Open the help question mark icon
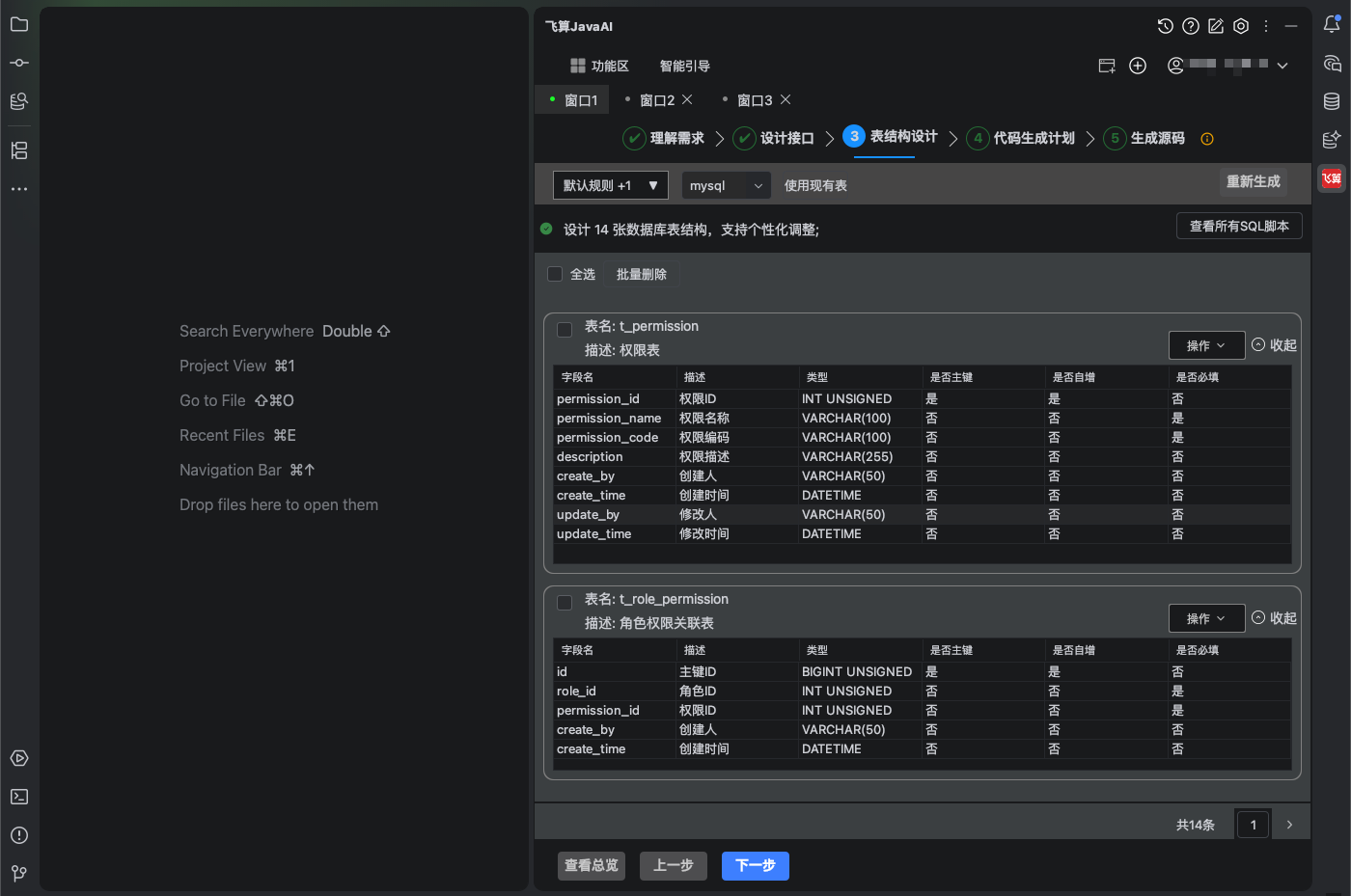The image size is (1351, 896). 1191,26
